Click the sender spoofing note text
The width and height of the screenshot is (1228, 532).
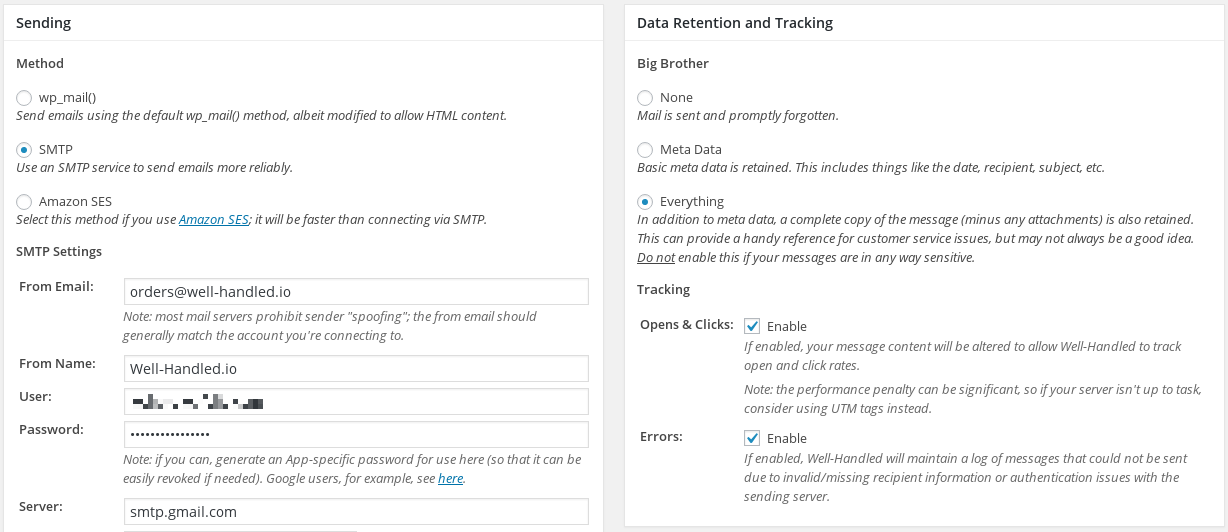point(330,326)
